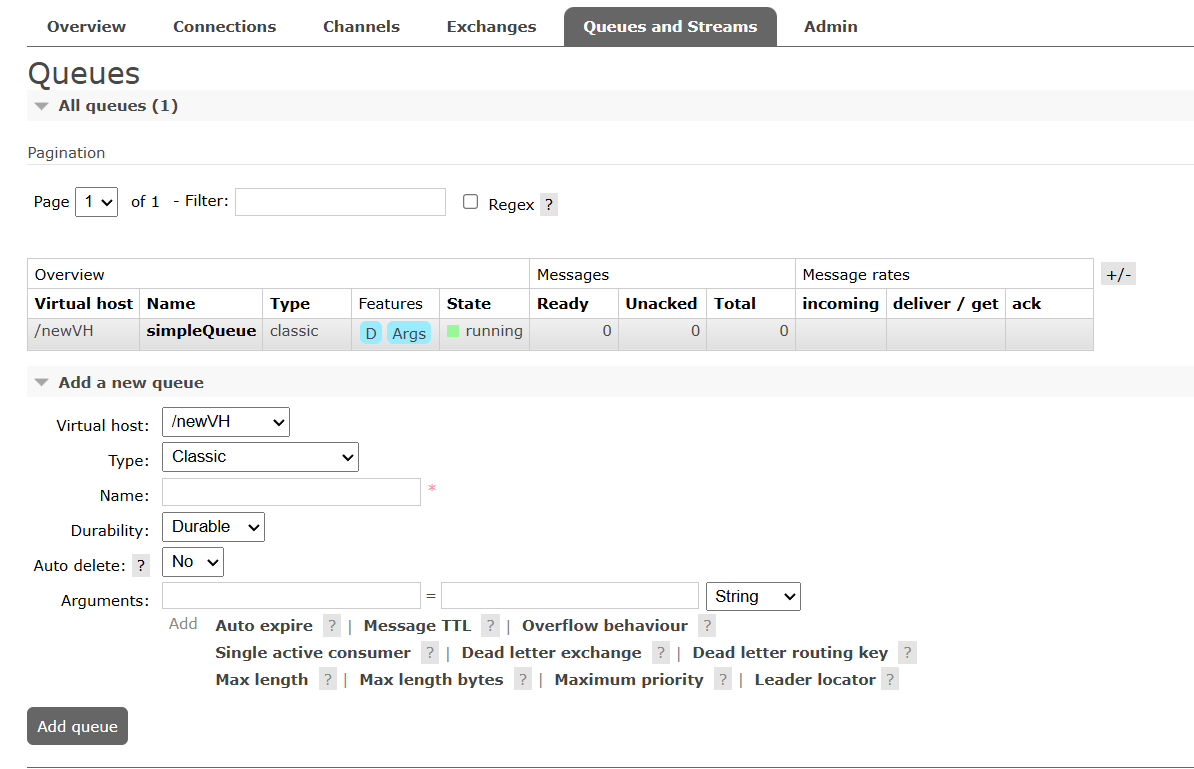
Task: Click the Dead letter exchange help icon
Action: 660,653
